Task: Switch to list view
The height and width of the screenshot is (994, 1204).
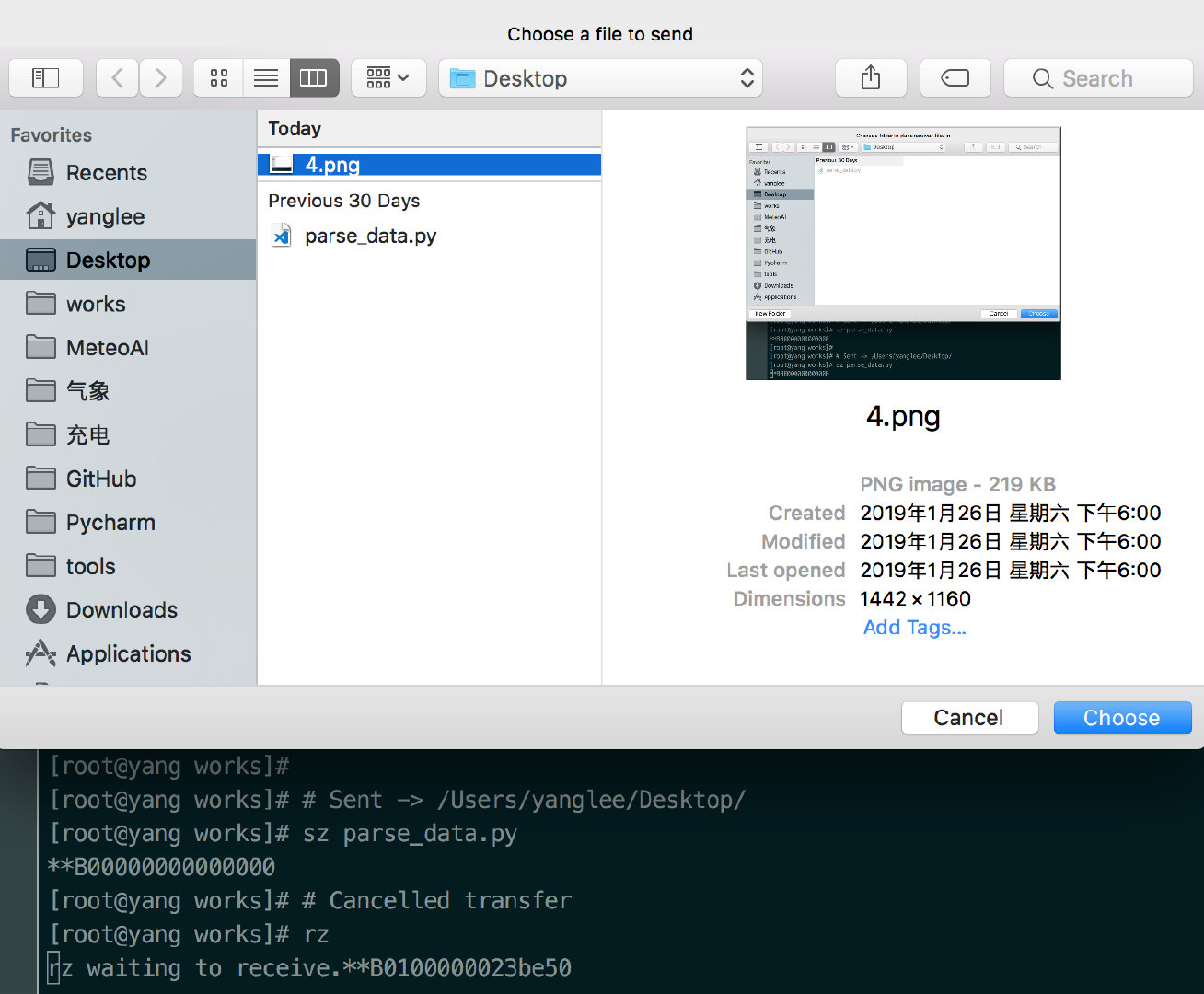Action: [266, 78]
